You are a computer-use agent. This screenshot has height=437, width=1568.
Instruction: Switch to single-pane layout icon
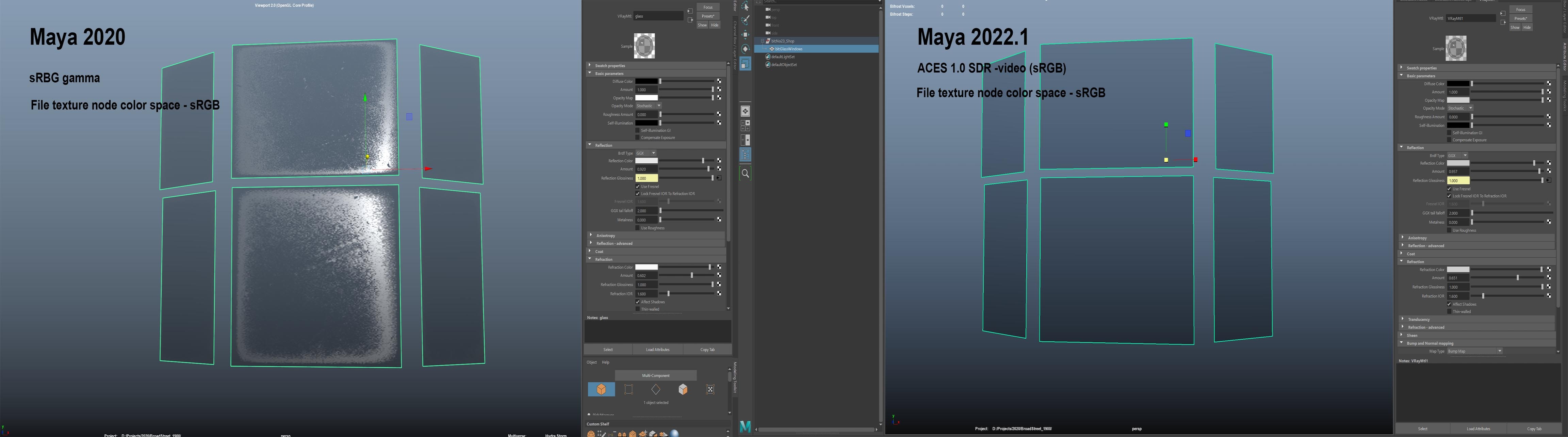pyautogui.click(x=745, y=111)
